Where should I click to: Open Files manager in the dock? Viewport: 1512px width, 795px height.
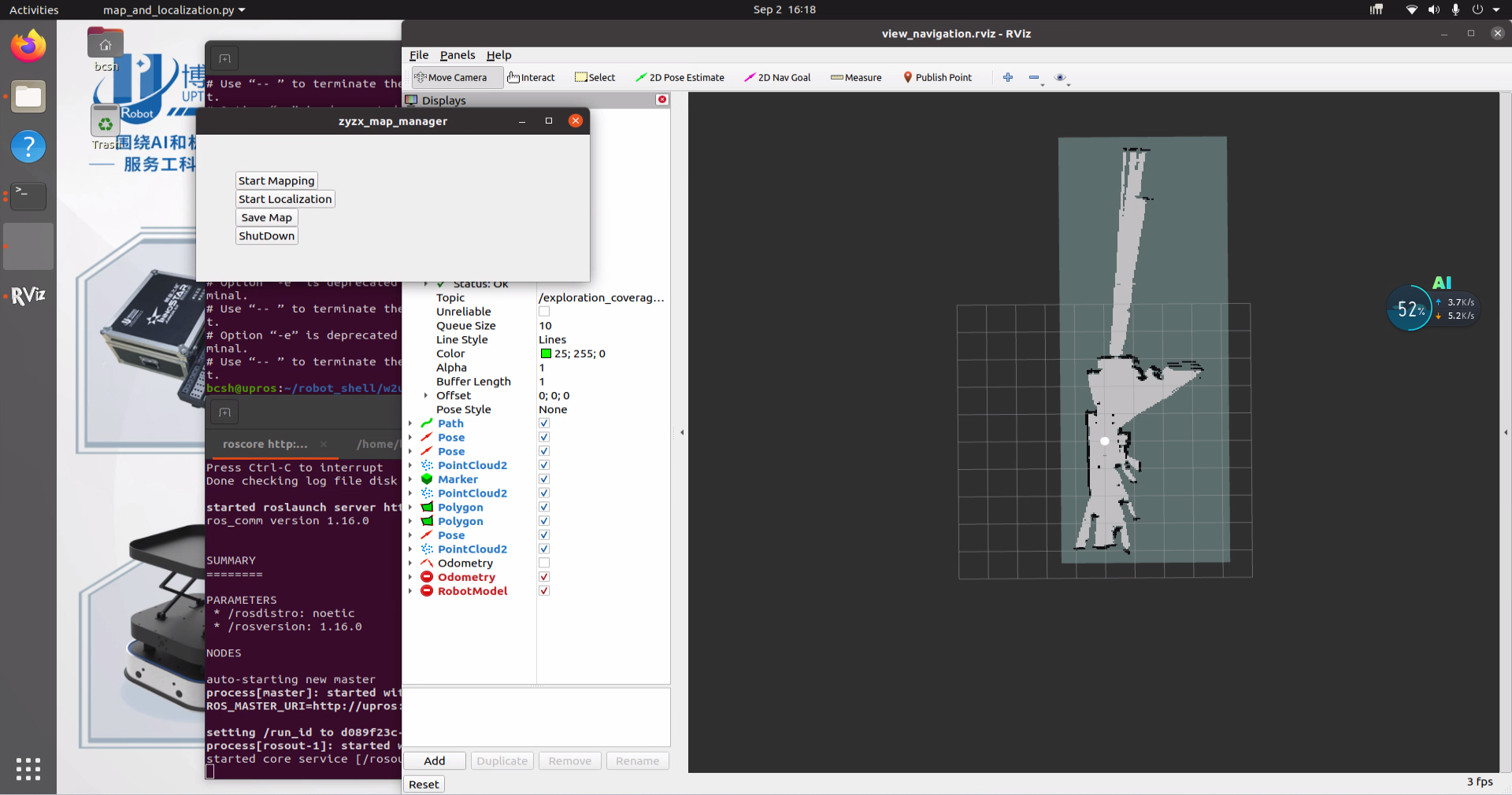pyautogui.click(x=28, y=97)
